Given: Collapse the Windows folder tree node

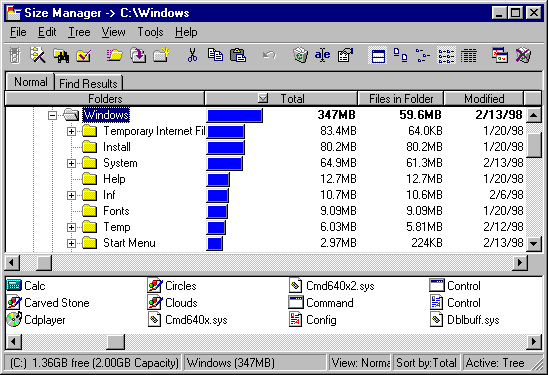Looking at the screenshot, I should (52, 115).
